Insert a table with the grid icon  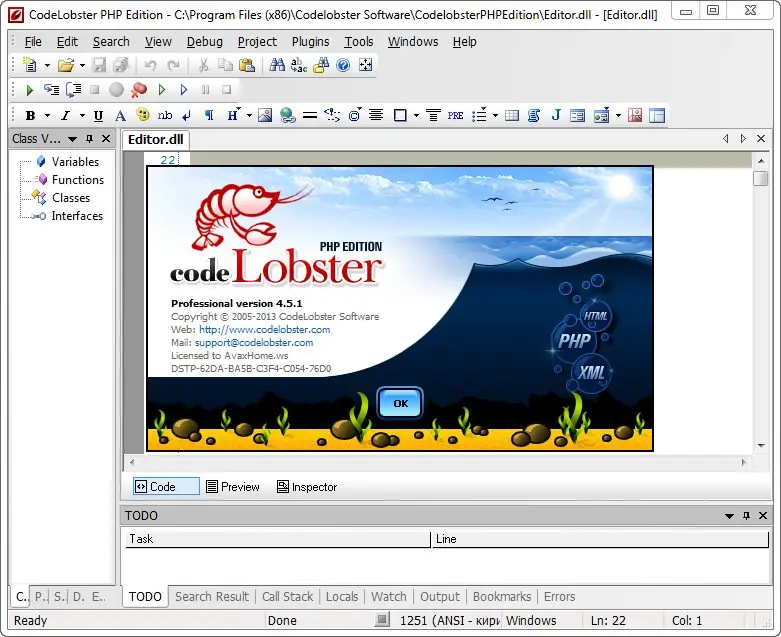point(512,116)
